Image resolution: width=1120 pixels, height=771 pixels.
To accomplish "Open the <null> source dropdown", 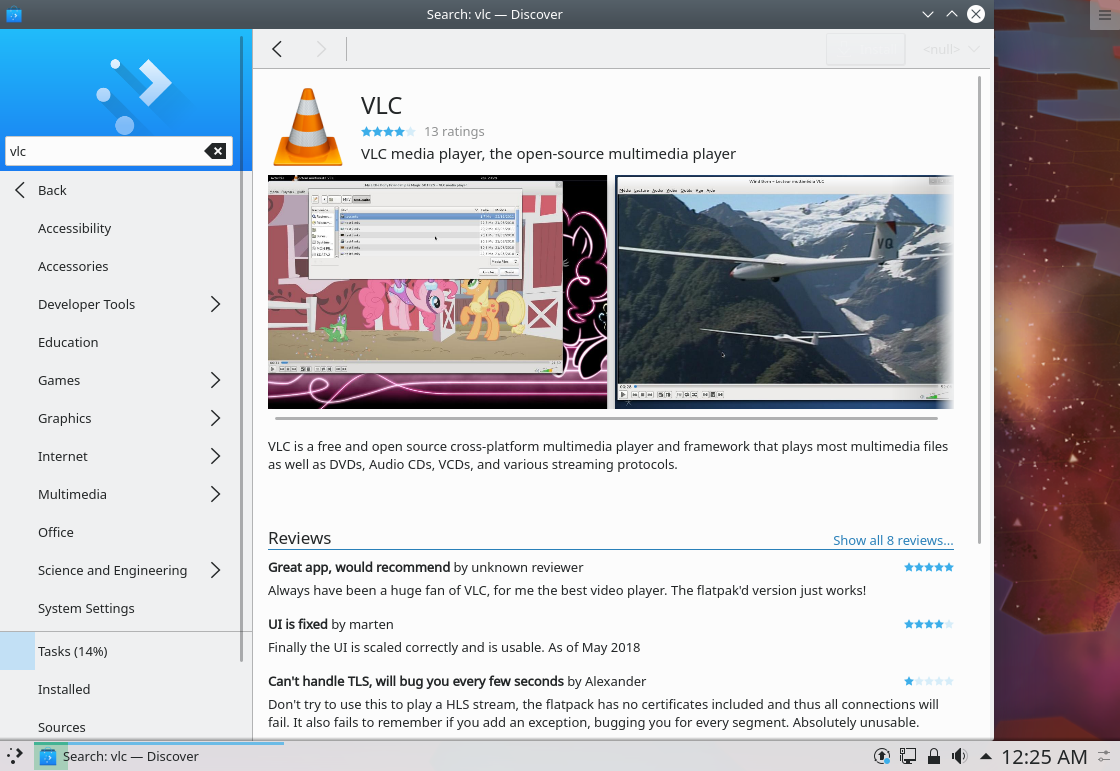I will point(951,49).
